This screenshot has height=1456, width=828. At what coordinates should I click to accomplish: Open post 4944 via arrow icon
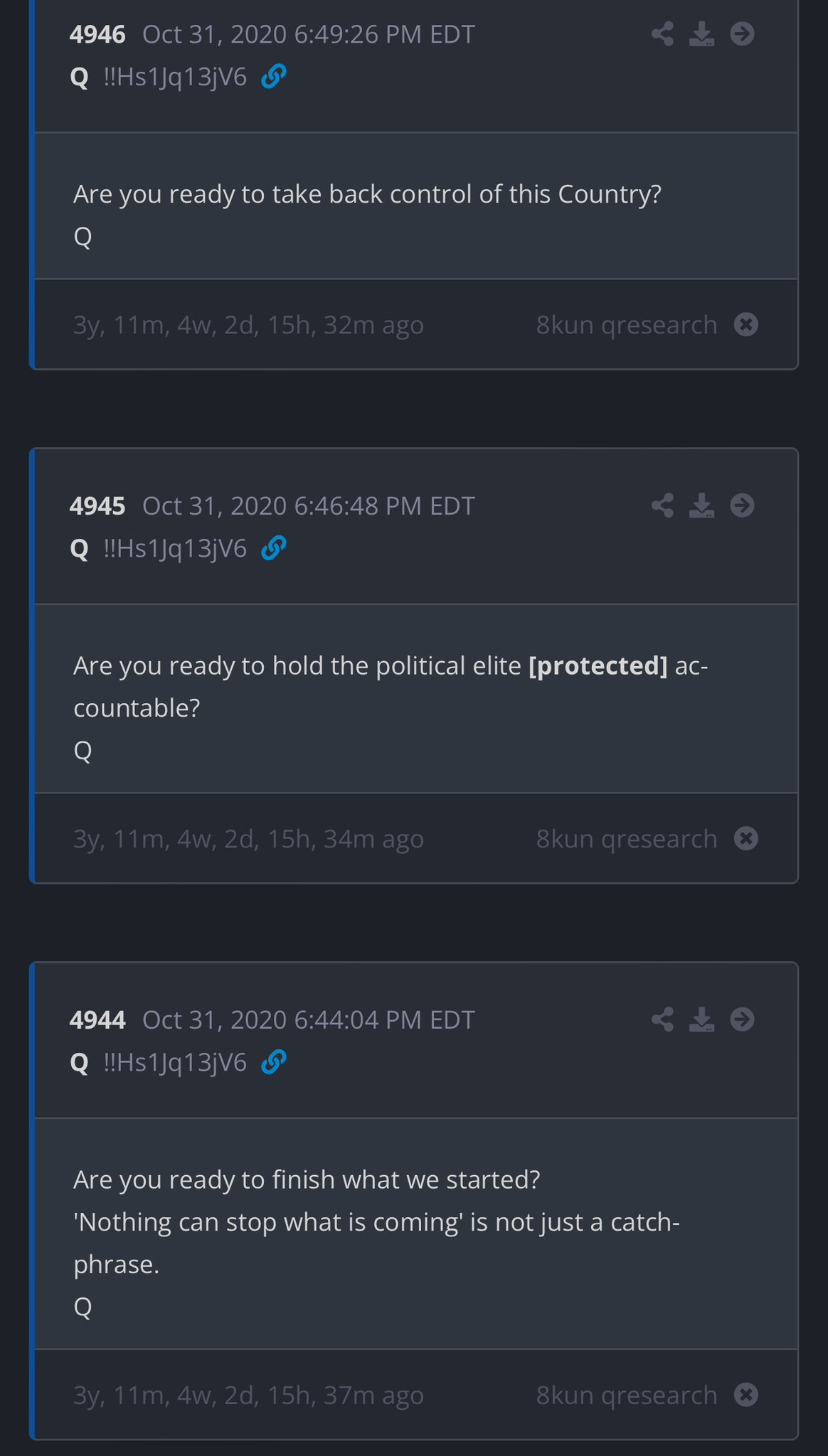pyautogui.click(x=743, y=1020)
